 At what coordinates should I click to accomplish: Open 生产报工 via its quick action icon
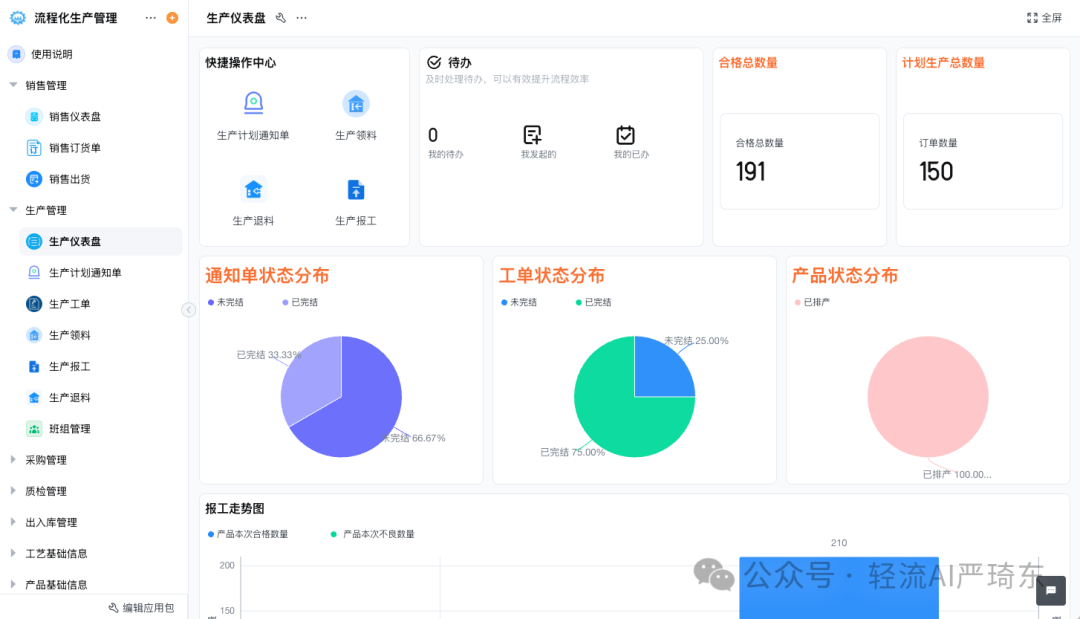coord(355,190)
